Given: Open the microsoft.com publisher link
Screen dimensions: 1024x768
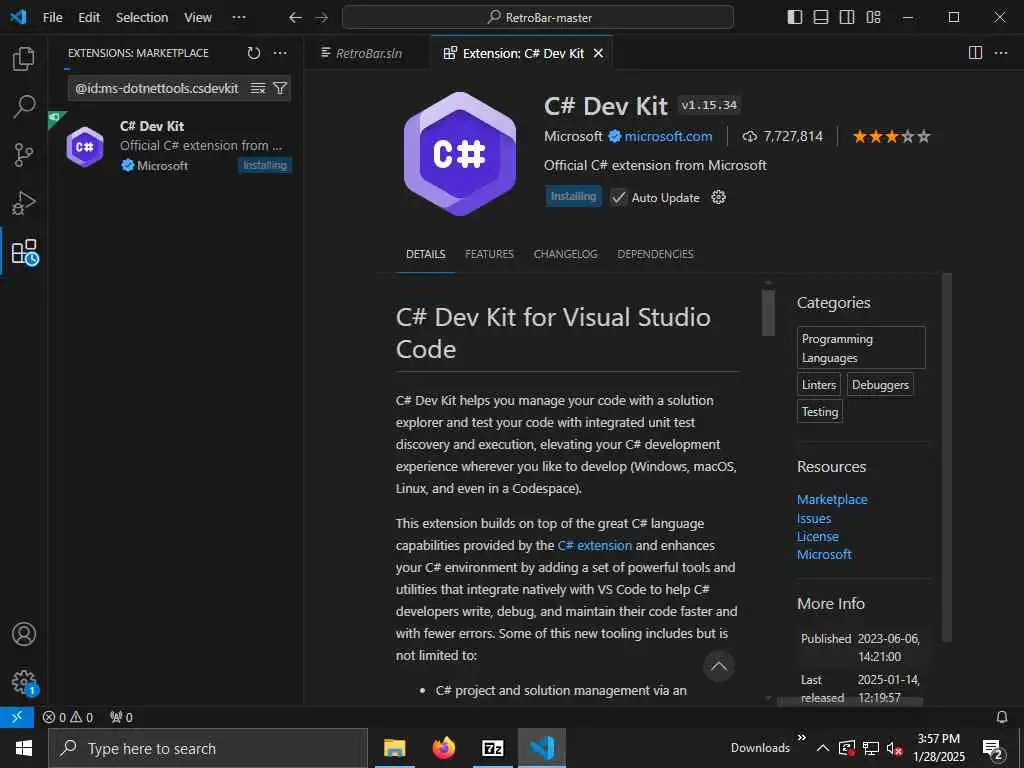Looking at the screenshot, I should click(x=667, y=136).
